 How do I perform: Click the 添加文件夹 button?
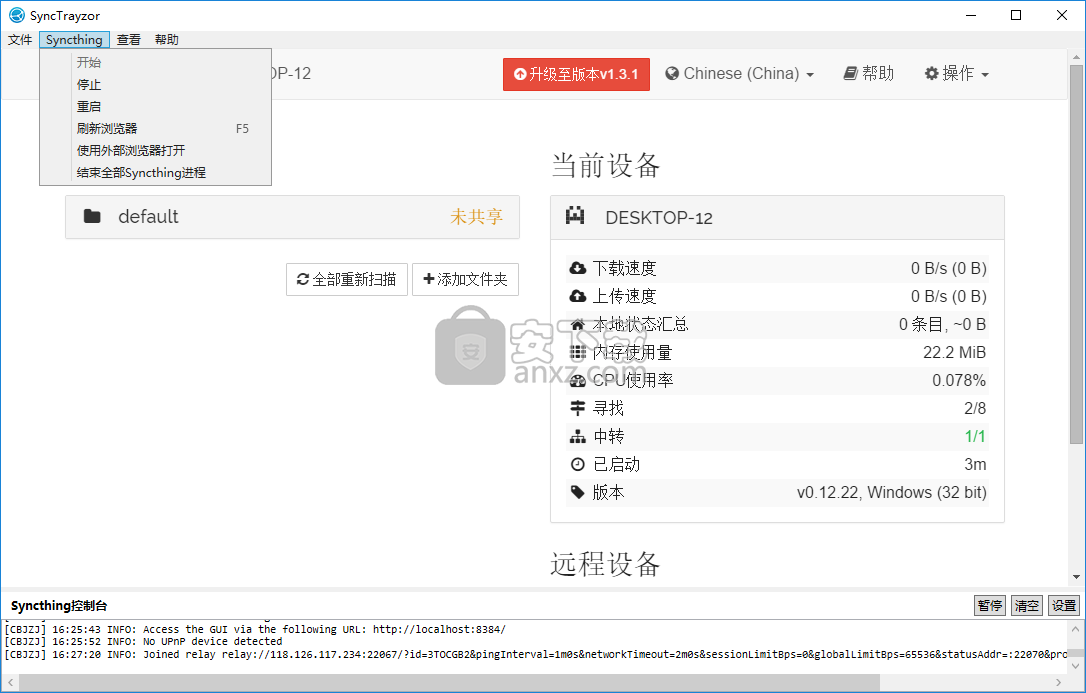[x=465, y=279]
